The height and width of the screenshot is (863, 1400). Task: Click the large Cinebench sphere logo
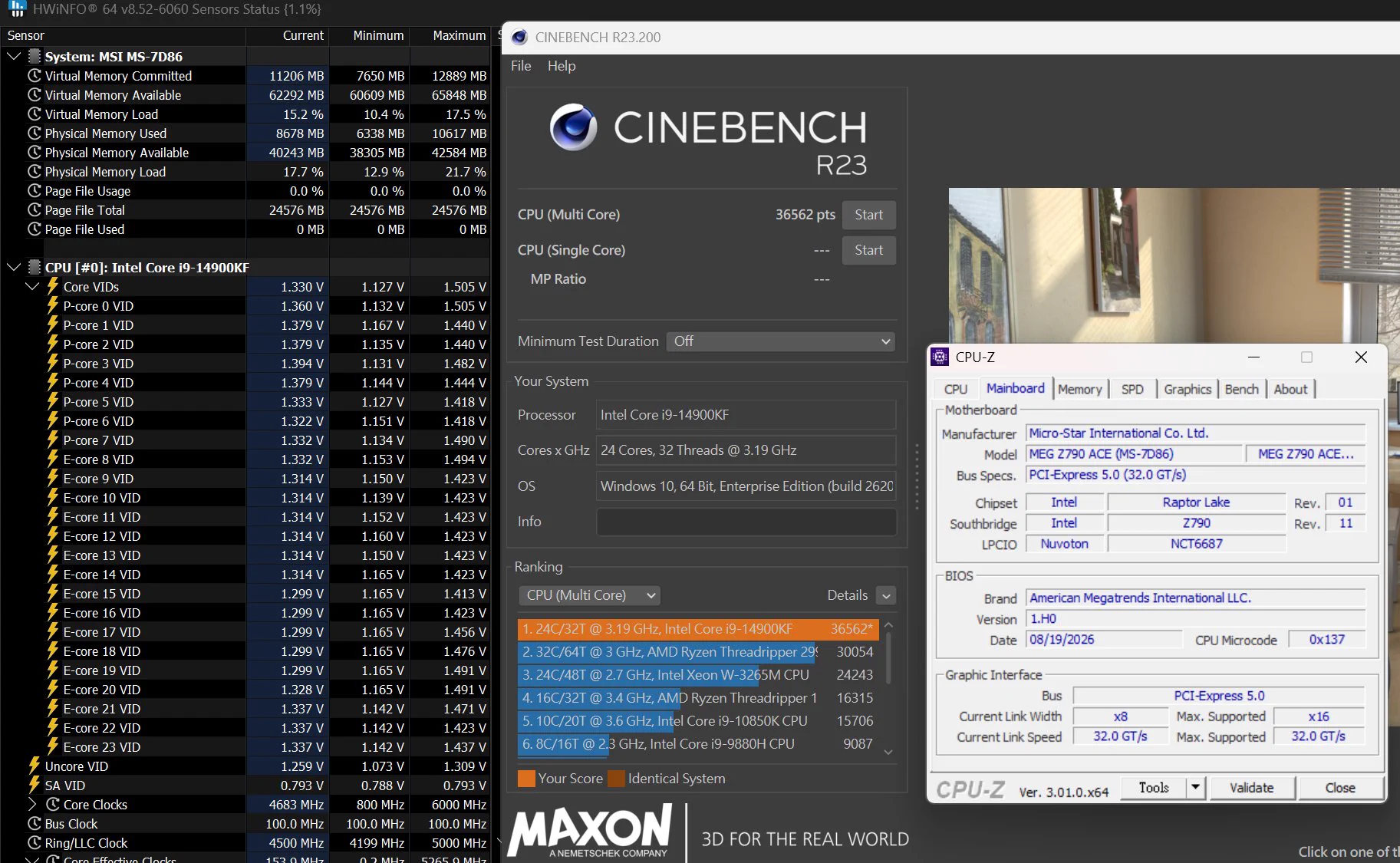click(573, 127)
